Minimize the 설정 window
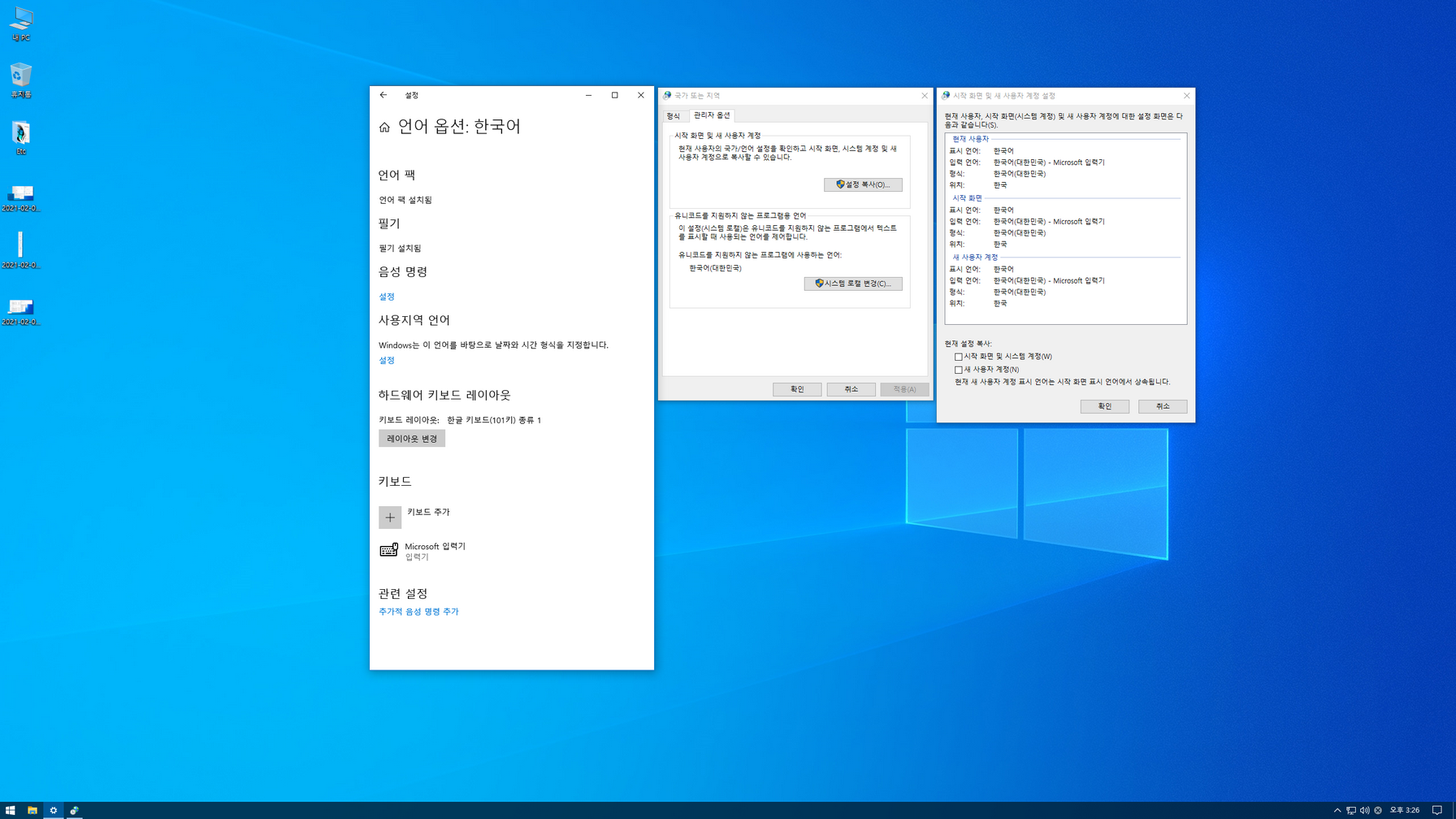Screen dimensions: 1456x819 [589, 95]
